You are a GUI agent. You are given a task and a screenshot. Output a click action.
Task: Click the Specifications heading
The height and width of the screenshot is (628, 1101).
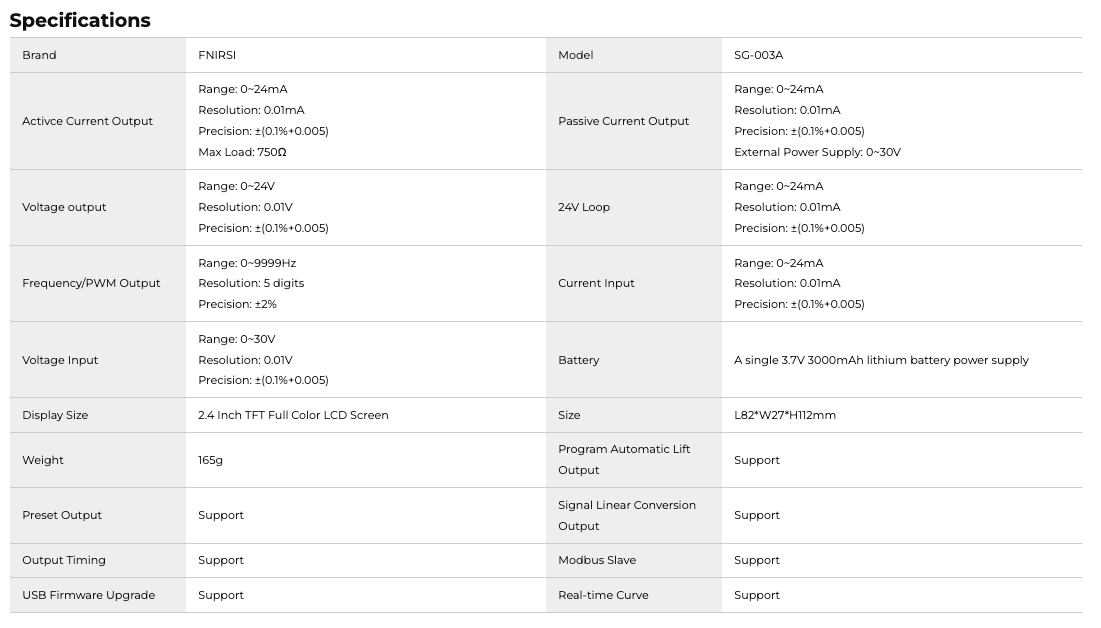point(80,20)
